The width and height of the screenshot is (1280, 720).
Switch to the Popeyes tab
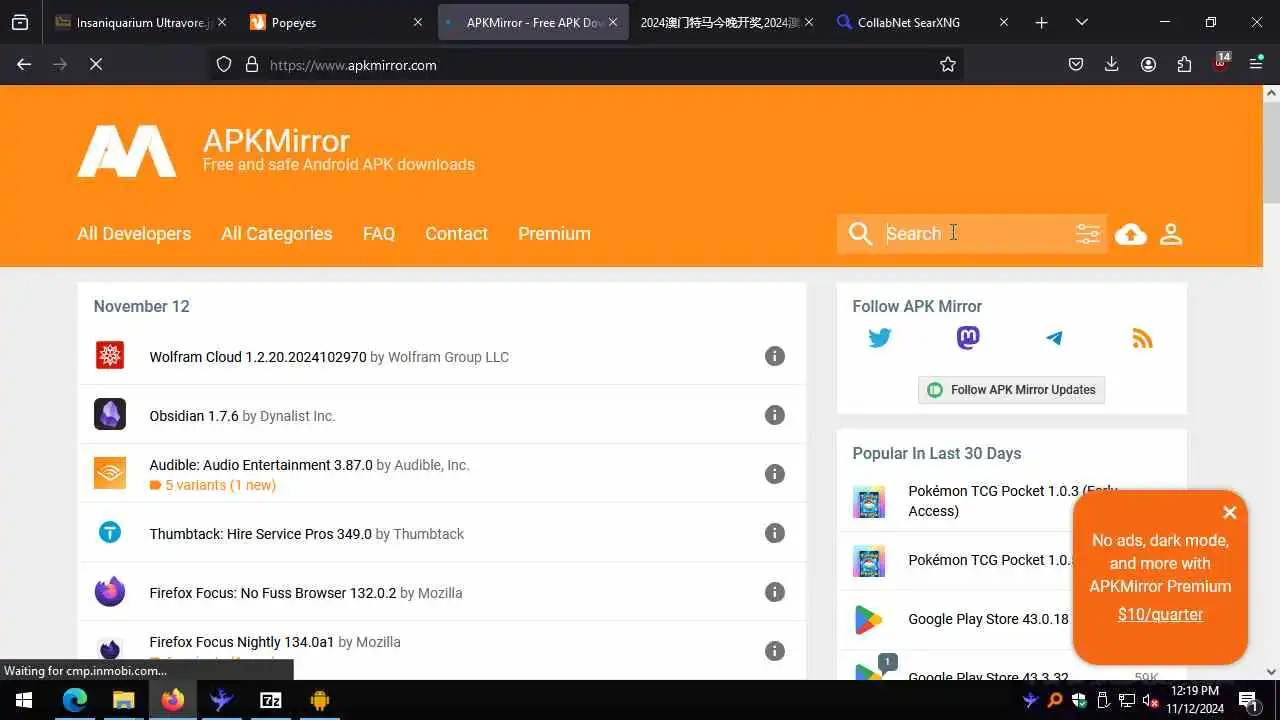coord(336,22)
